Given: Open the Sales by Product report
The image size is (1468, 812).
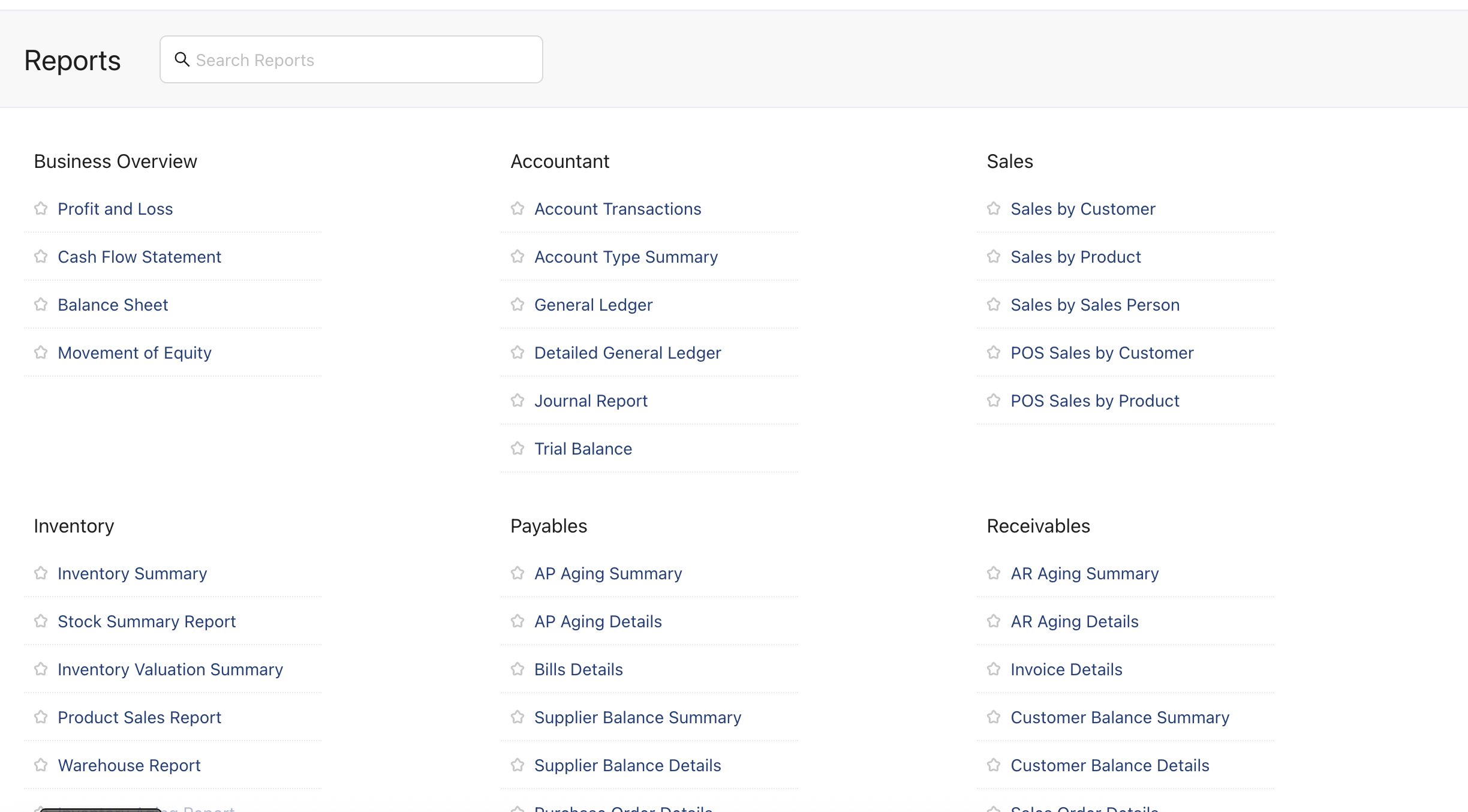Looking at the screenshot, I should click(x=1075, y=256).
